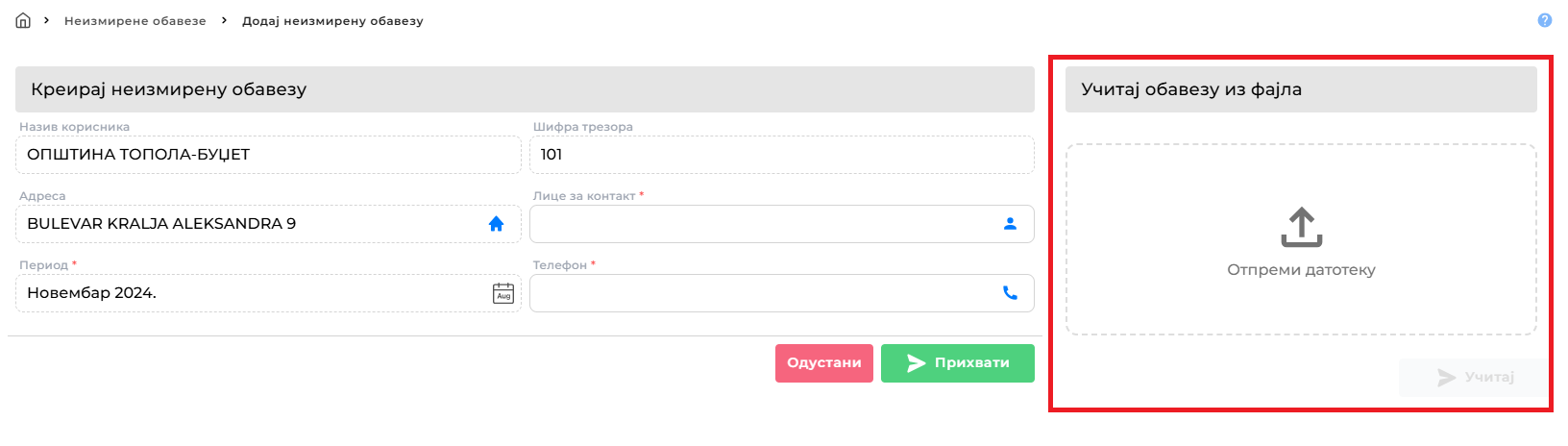
Task: Open the Неизмирене обавезе breadcrumb link
Action: 135,20
